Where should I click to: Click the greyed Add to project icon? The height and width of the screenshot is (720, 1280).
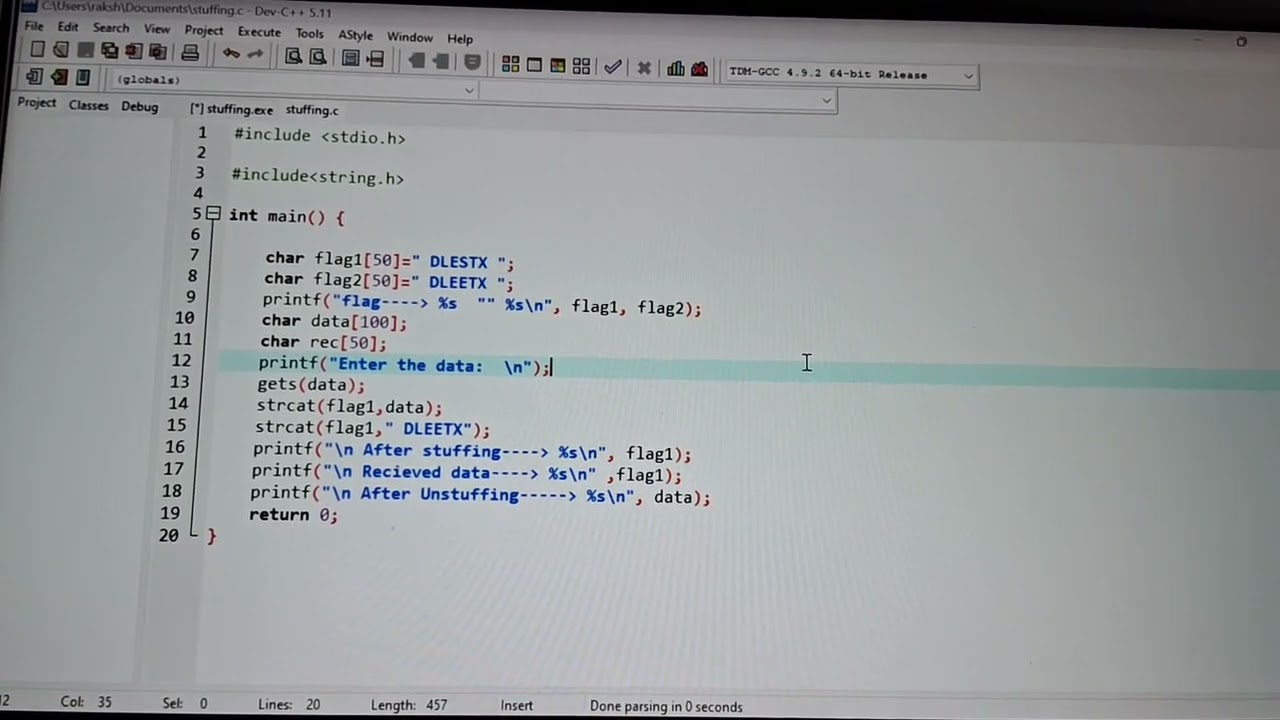[416, 61]
